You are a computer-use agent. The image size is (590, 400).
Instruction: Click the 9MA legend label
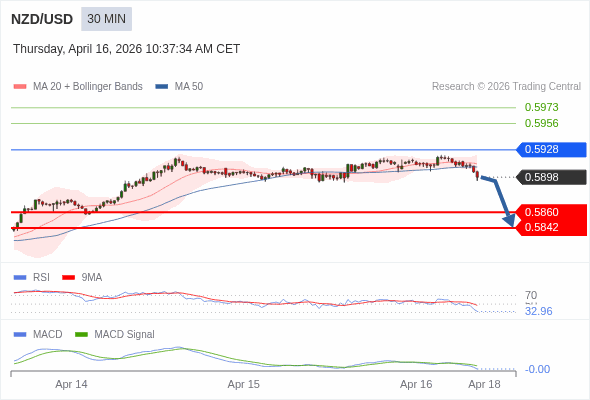point(92,278)
